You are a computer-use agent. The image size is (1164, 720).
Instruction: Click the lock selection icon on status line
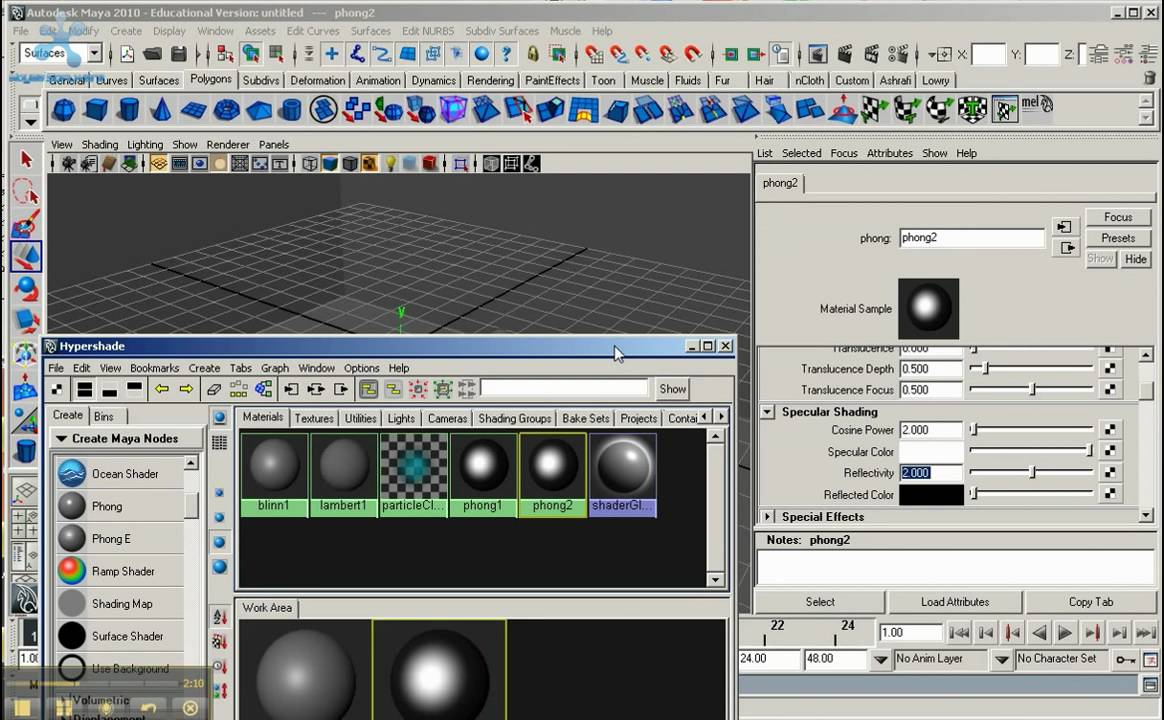point(532,53)
